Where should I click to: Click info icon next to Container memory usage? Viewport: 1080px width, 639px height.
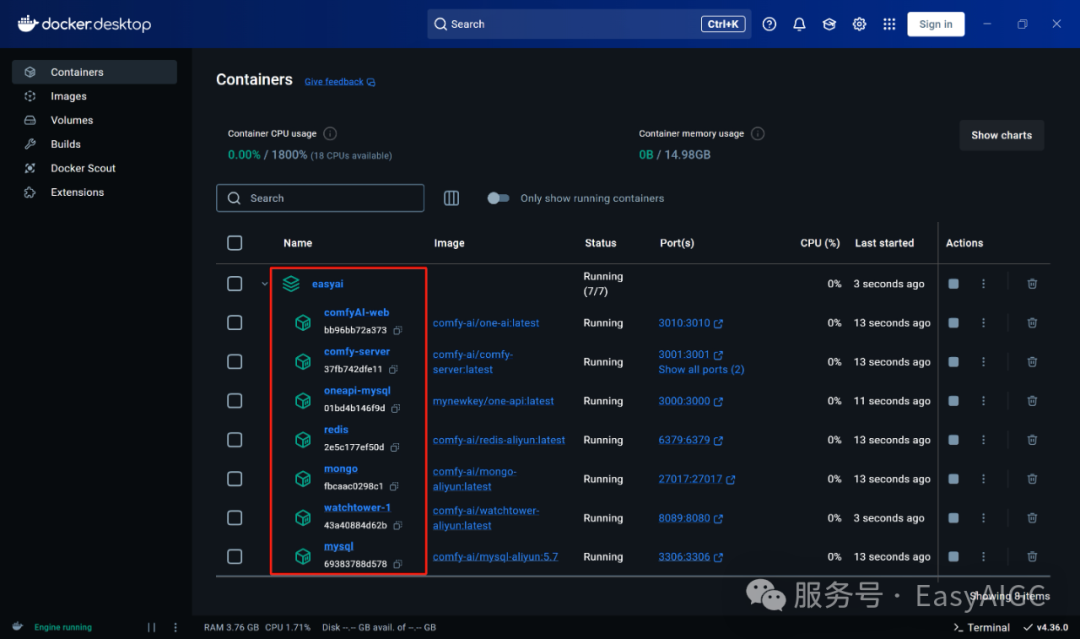click(x=758, y=134)
